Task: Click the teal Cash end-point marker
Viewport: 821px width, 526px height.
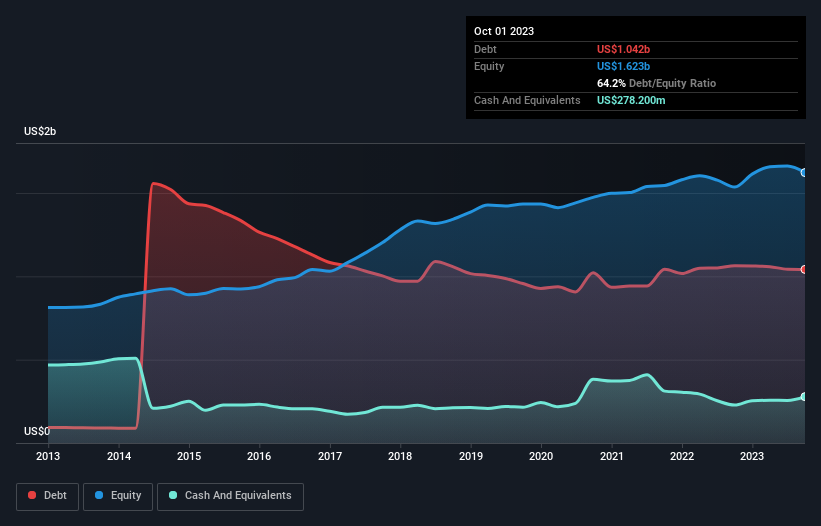Action: pyautogui.click(x=804, y=397)
